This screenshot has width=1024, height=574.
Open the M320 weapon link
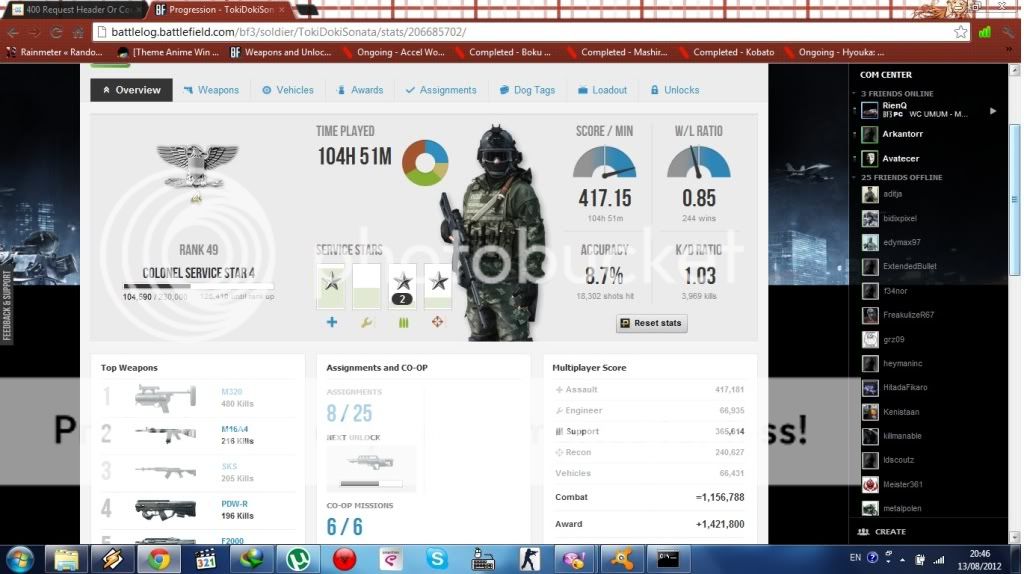click(x=232, y=392)
